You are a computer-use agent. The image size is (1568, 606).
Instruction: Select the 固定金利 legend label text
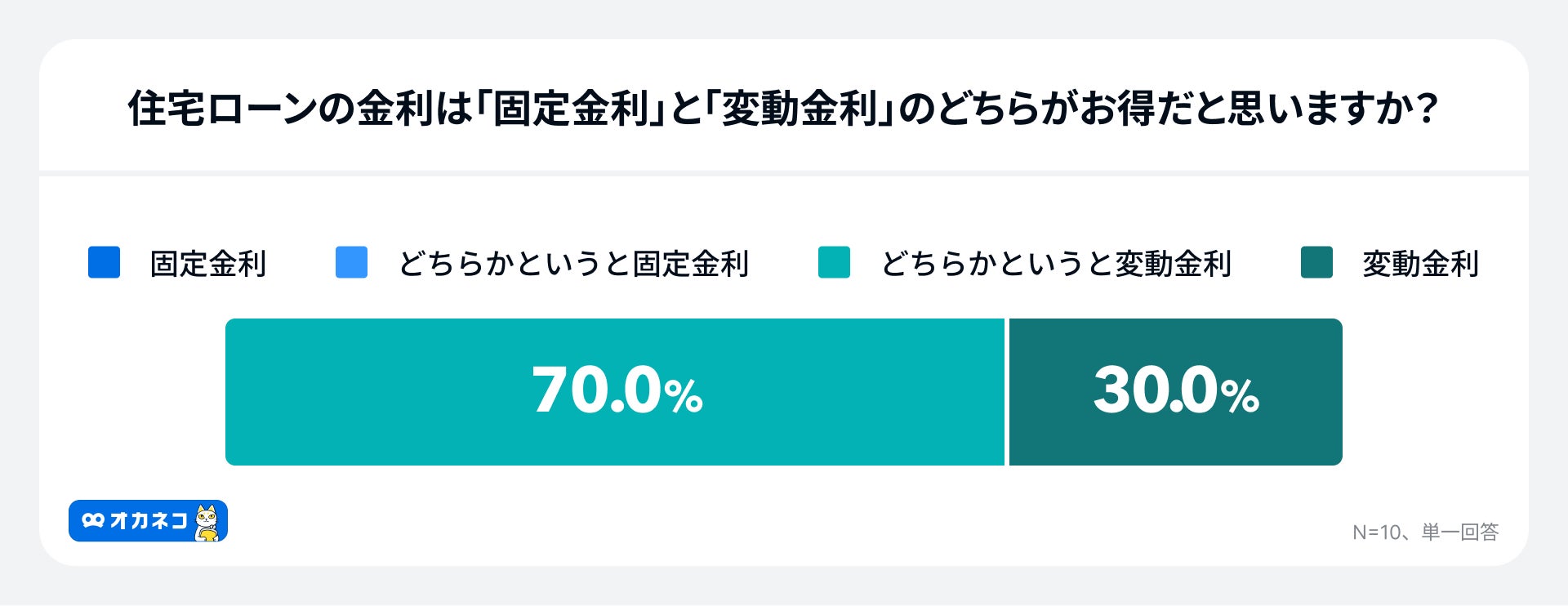click(208, 264)
